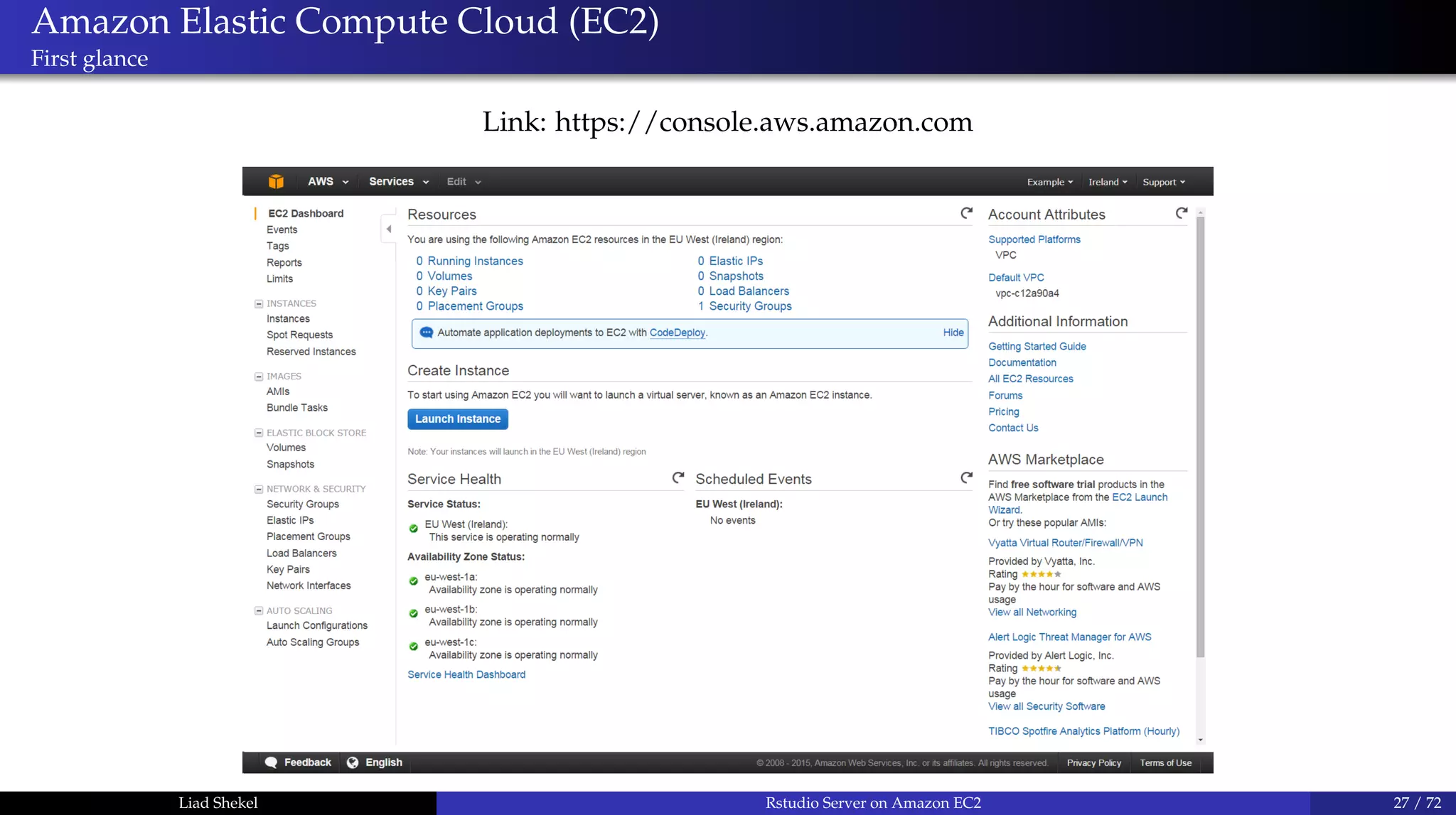Open Key Pairs in the sidebar
The width and height of the screenshot is (1456, 815).
click(x=288, y=569)
